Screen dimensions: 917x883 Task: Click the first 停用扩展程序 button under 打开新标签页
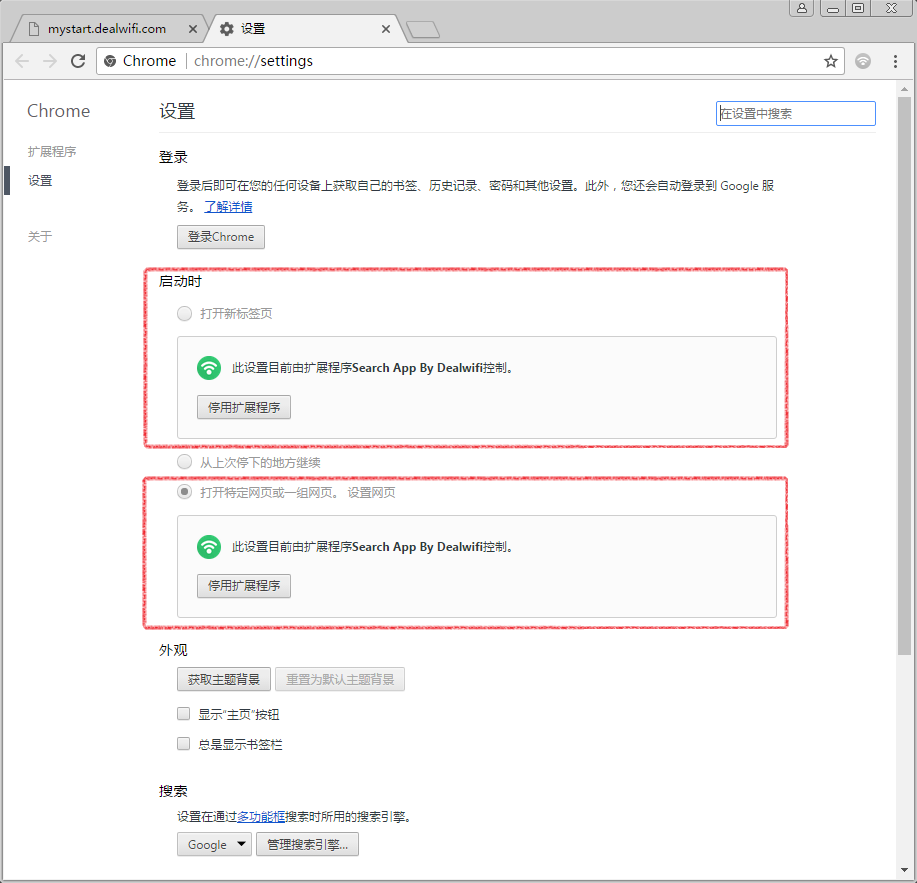tap(244, 408)
